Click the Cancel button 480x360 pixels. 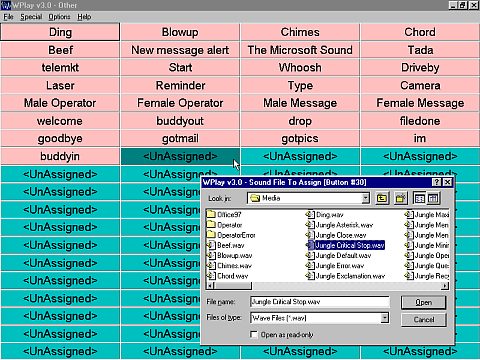(424, 320)
